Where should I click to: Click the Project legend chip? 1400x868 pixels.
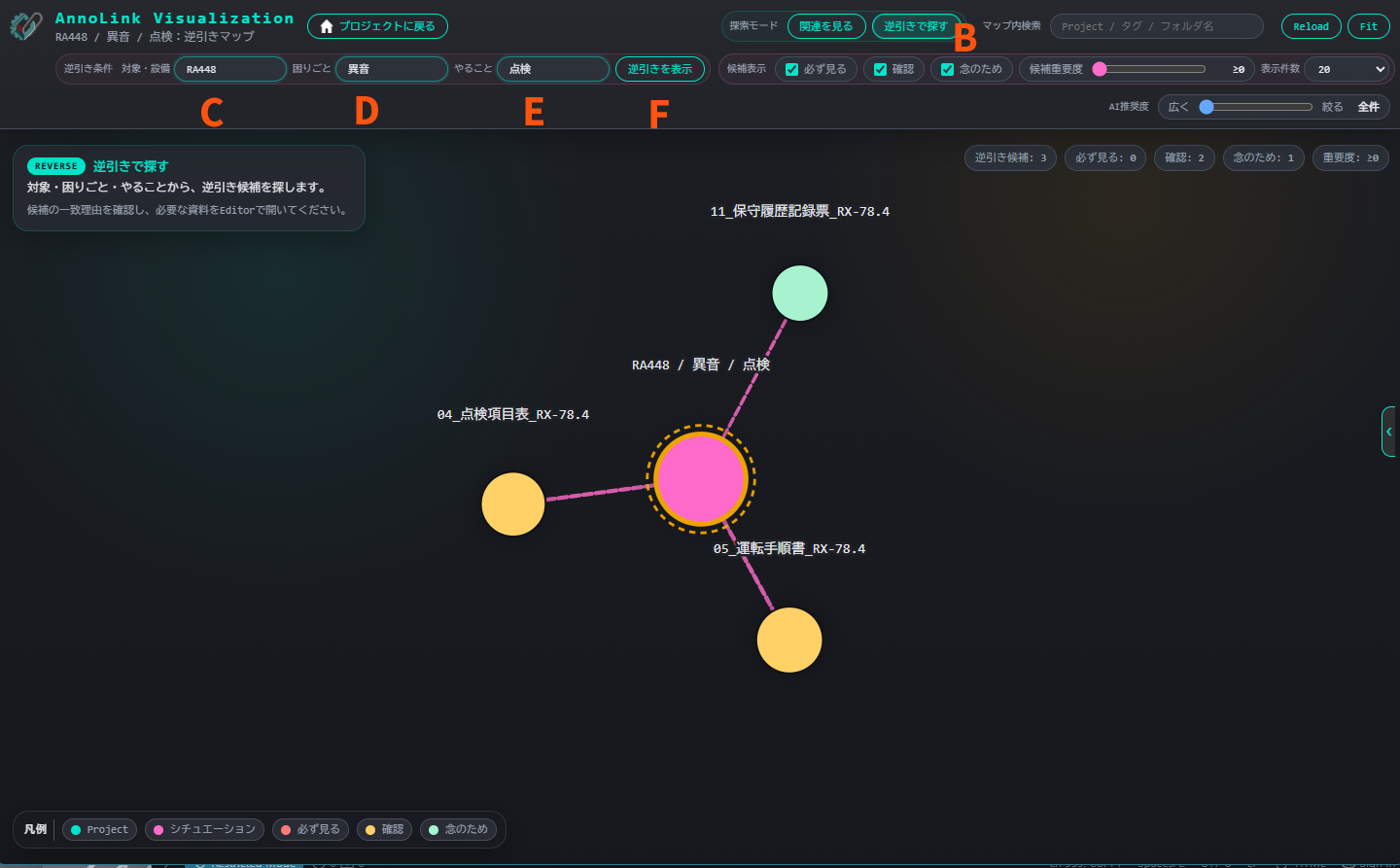(x=99, y=829)
